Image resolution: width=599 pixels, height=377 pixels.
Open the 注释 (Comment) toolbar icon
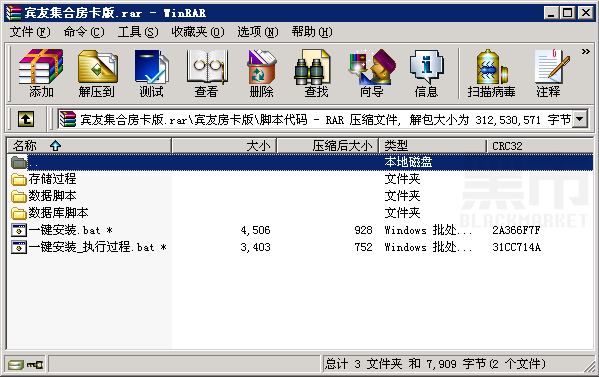click(549, 72)
